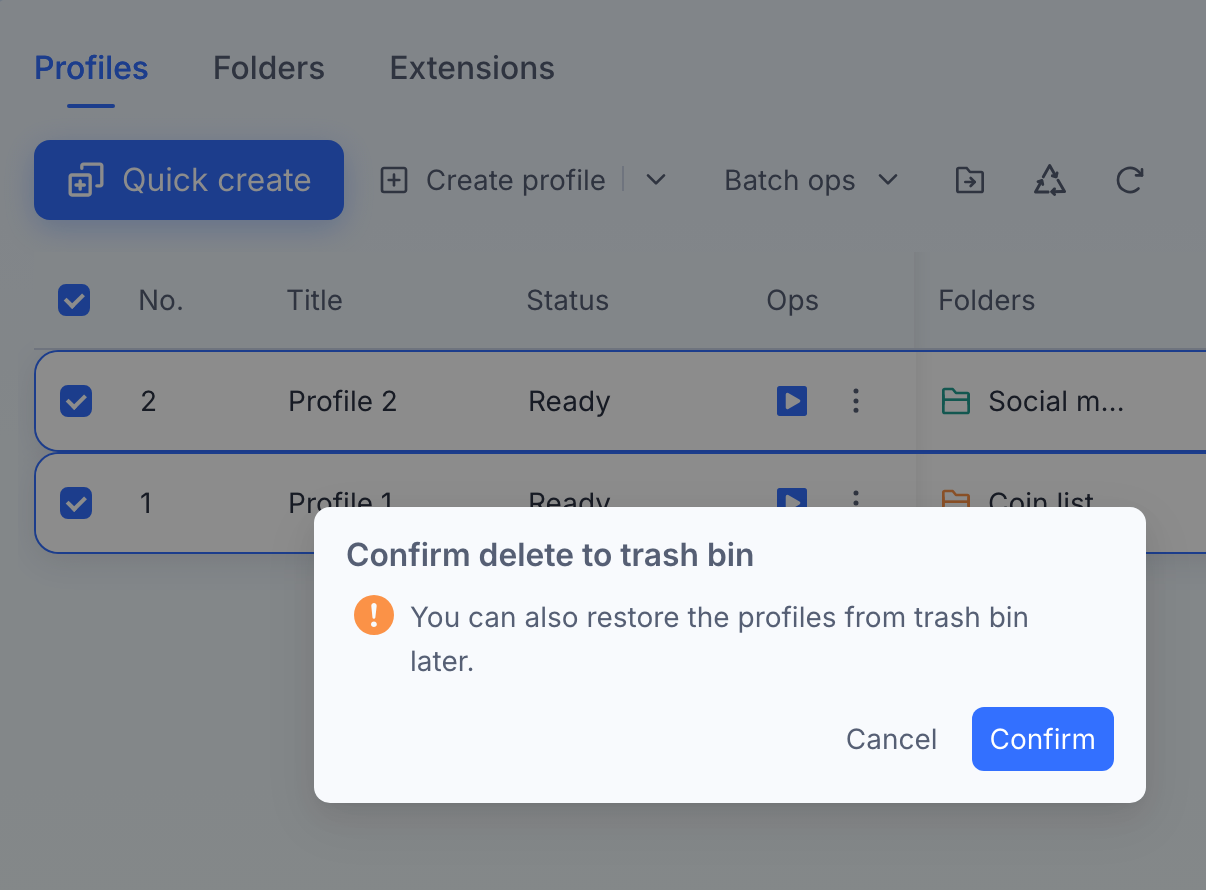Switch to the Folders tab
The height and width of the screenshot is (890, 1206).
269,68
